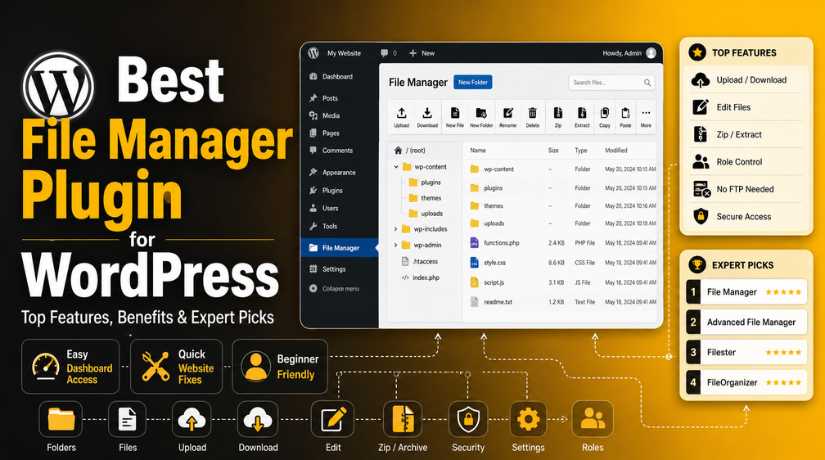The image size is (825, 460).
Task: Click the Paste toolbar icon
Action: pyautogui.click(x=625, y=113)
